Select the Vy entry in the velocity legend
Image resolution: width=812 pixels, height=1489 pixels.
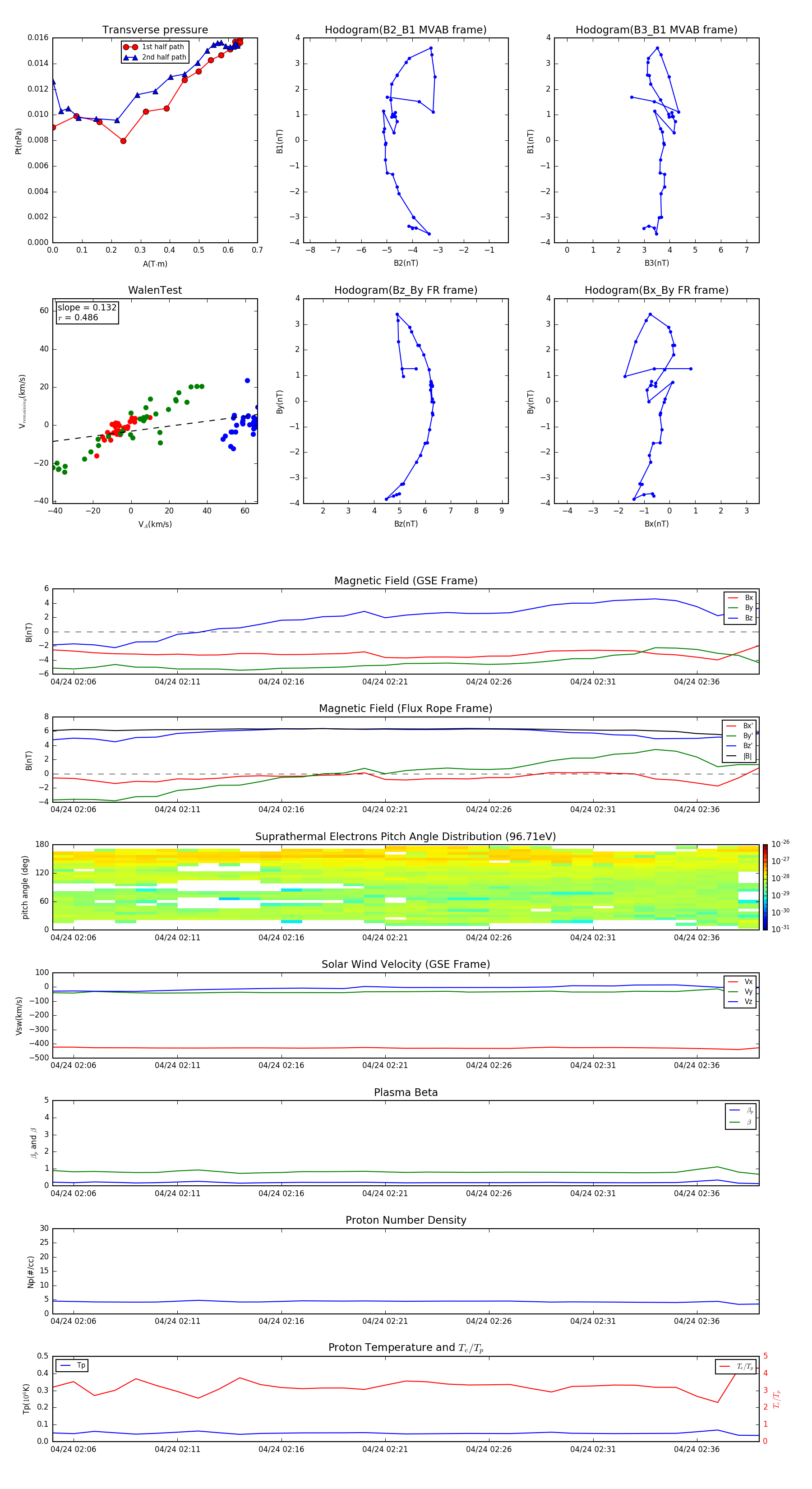coord(741,991)
